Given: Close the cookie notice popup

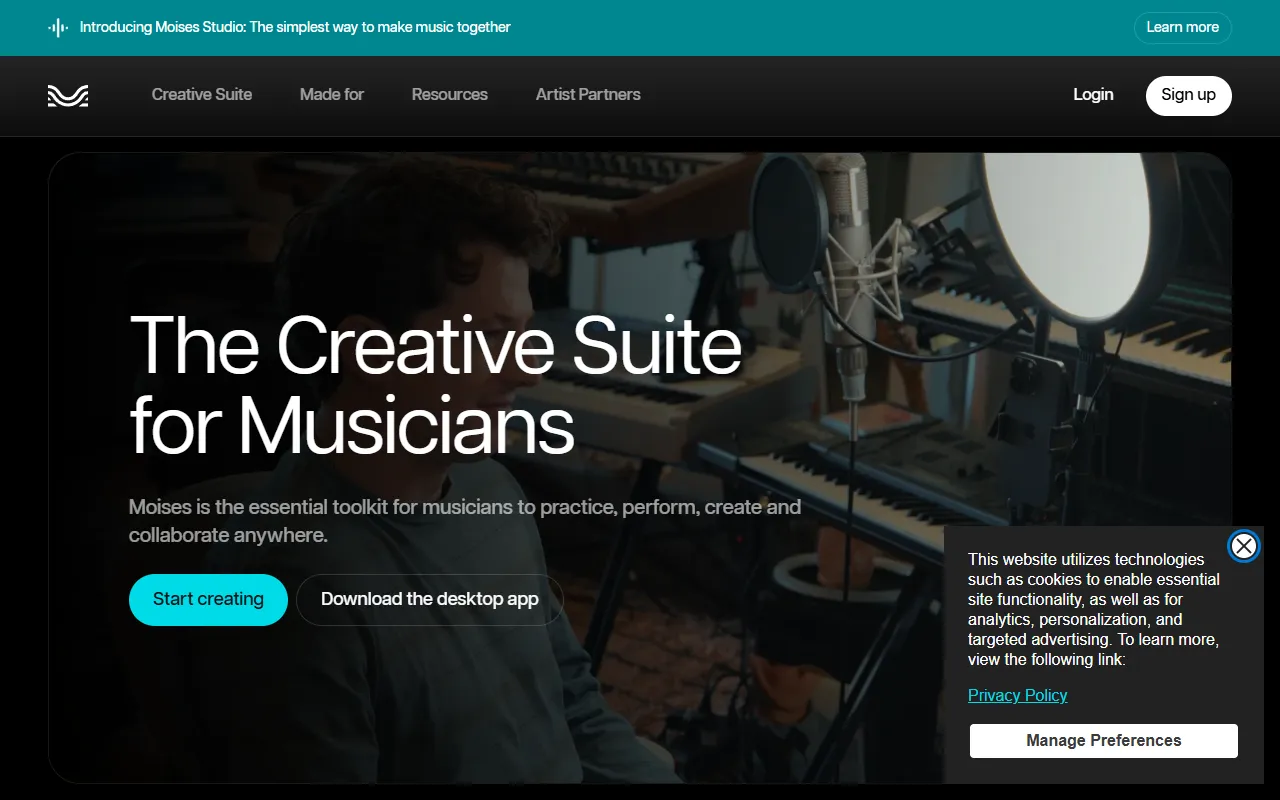Looking at the screenshot, I should point(1244,546).
